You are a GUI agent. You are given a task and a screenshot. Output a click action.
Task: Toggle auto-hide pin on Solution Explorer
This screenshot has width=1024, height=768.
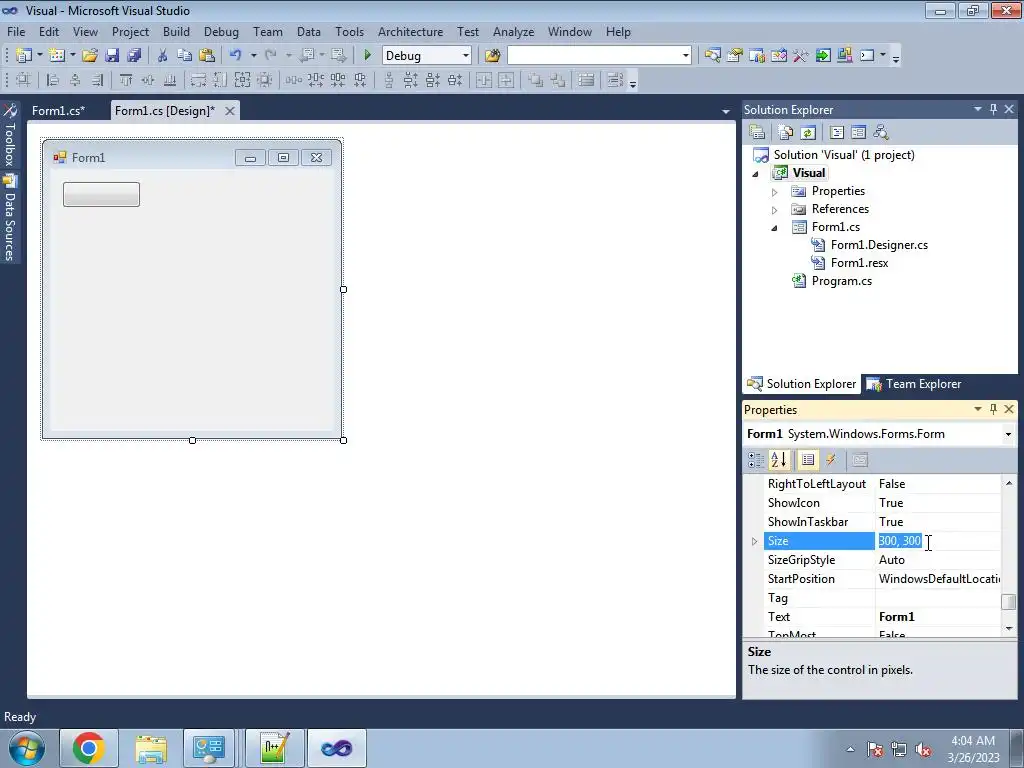pyautogui.click(x=993, y=109)
